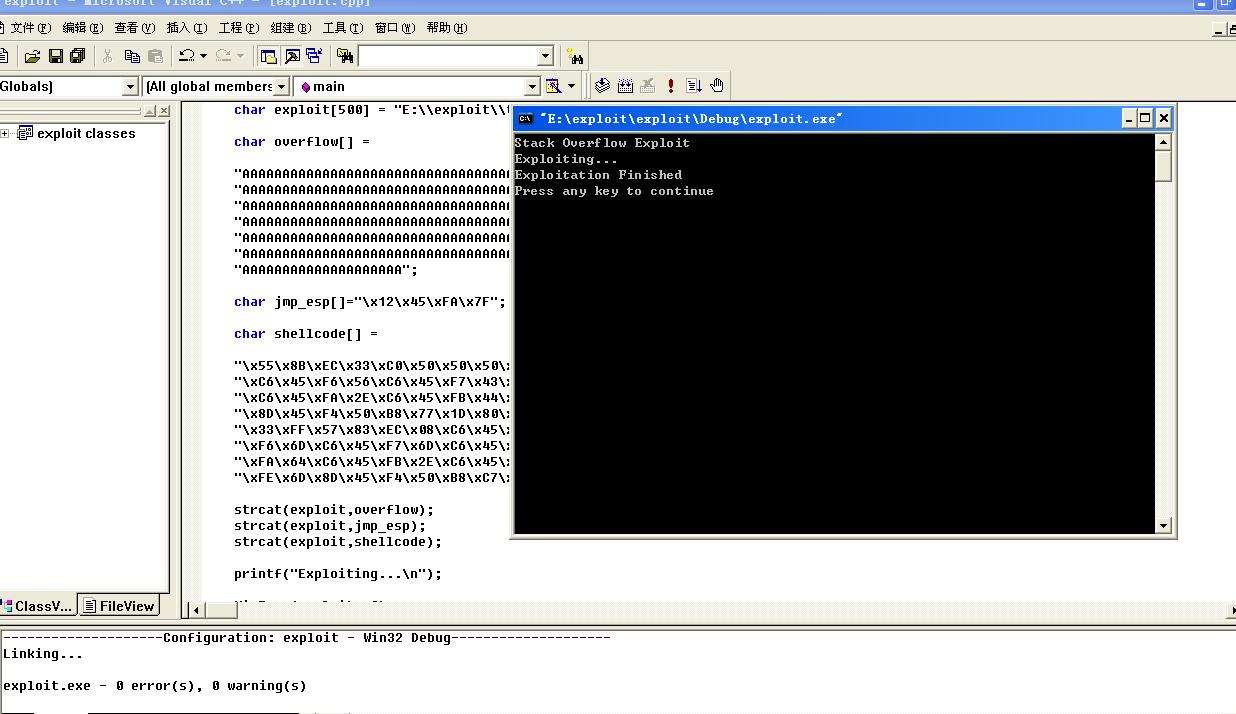1236x714 pixels.
Task: Click the Search icon right of the find box
Action: click(x=575, y=56)
